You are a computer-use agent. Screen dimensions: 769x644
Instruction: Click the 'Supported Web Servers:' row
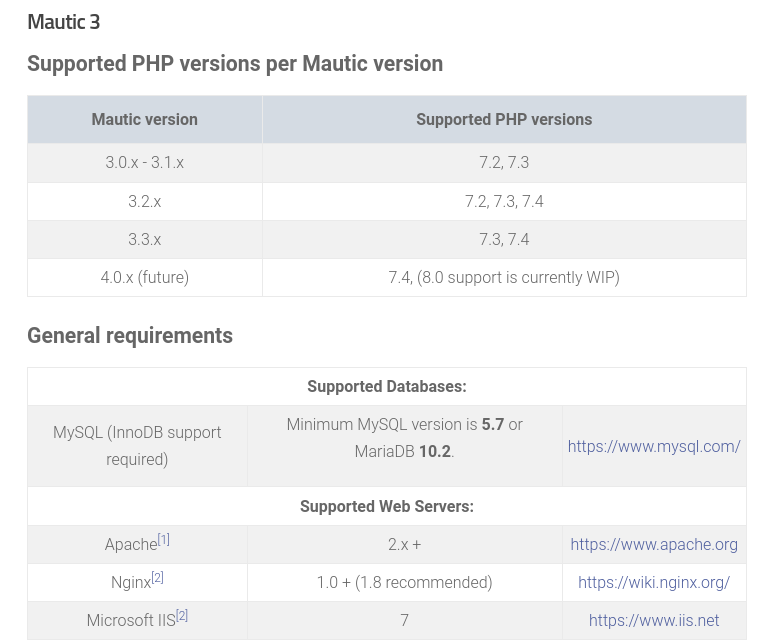[x=387, y=506]
